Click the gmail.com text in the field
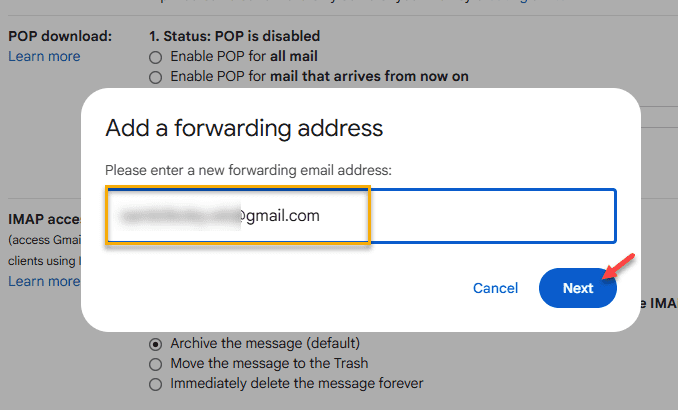Image resolution: width=678 pixels, height=410 pixels. pos(283,215)
